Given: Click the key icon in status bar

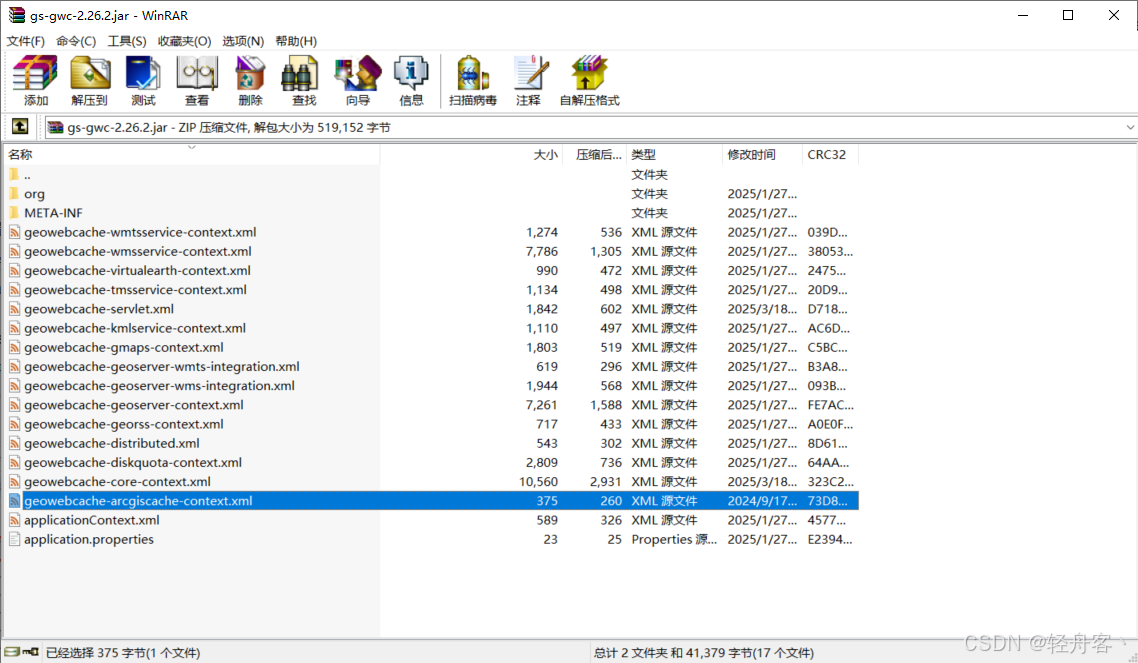Looking at the screenshot, I should 30,652.
